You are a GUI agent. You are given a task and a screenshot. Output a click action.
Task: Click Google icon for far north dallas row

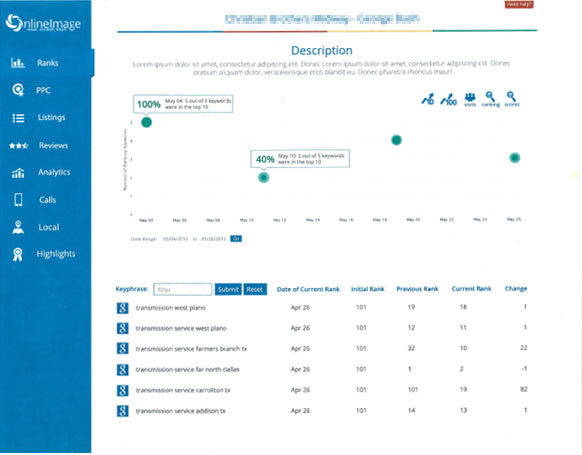(x=122, y=369)
